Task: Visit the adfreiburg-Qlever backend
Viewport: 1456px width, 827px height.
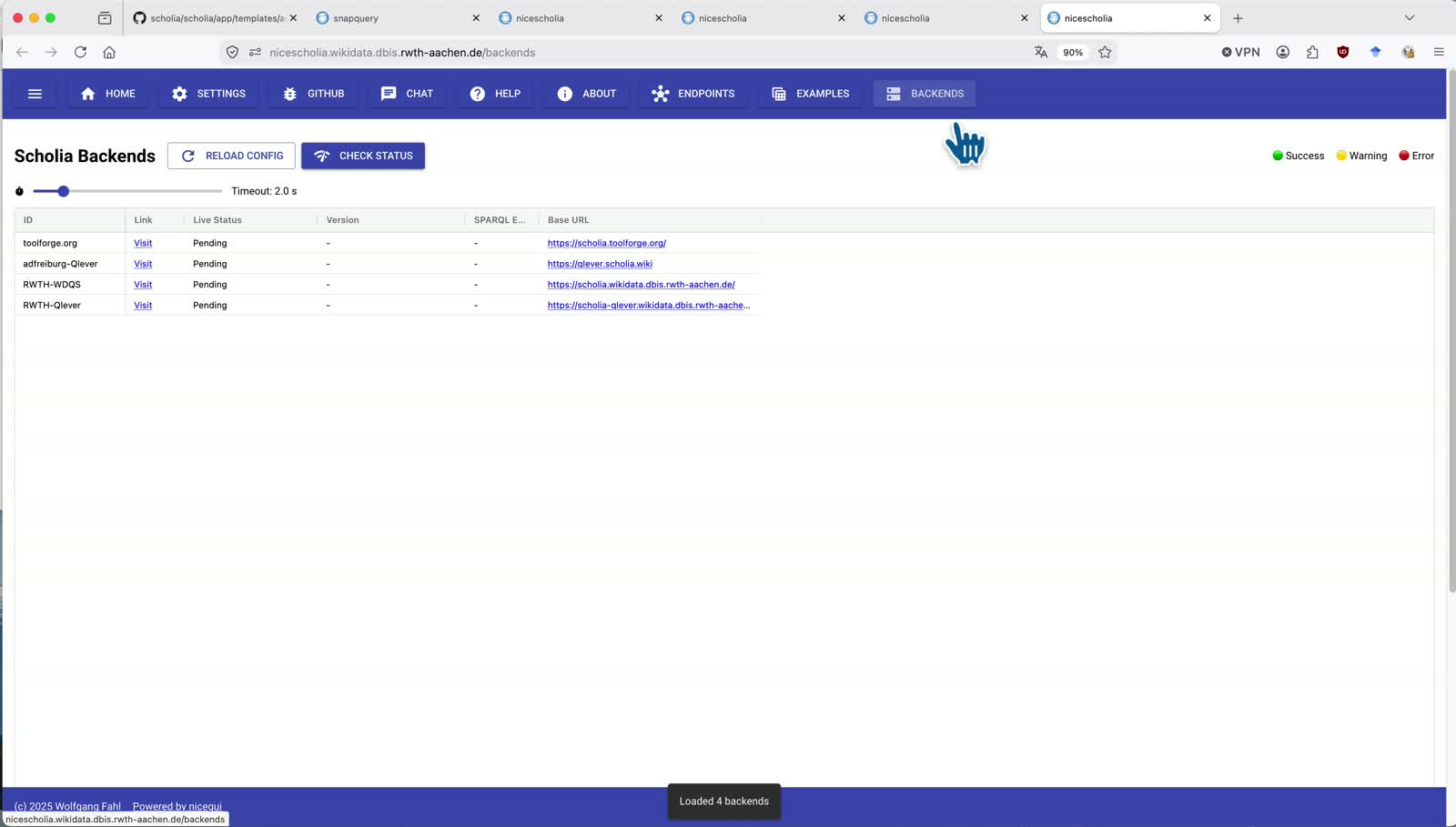Action: (143, 264)
